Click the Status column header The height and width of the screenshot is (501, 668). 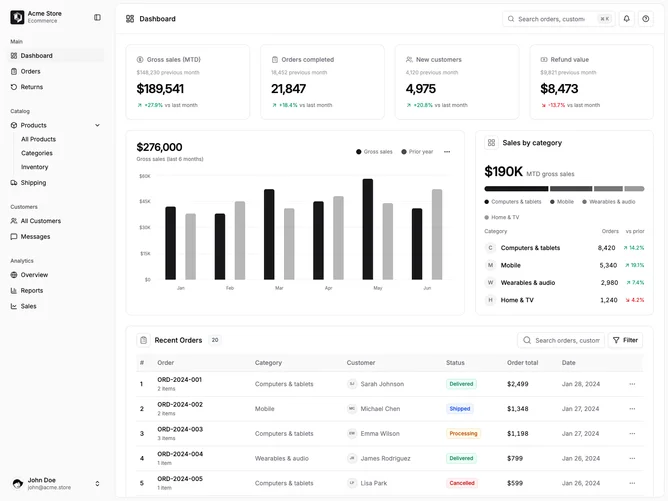pos(455,363)
